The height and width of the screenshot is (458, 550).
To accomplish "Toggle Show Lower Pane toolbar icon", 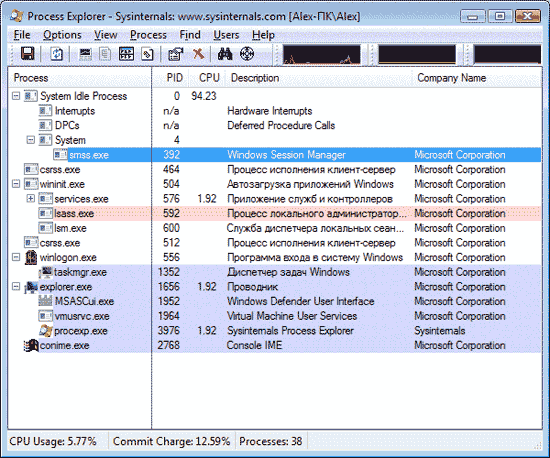I will tap(126, 54).
